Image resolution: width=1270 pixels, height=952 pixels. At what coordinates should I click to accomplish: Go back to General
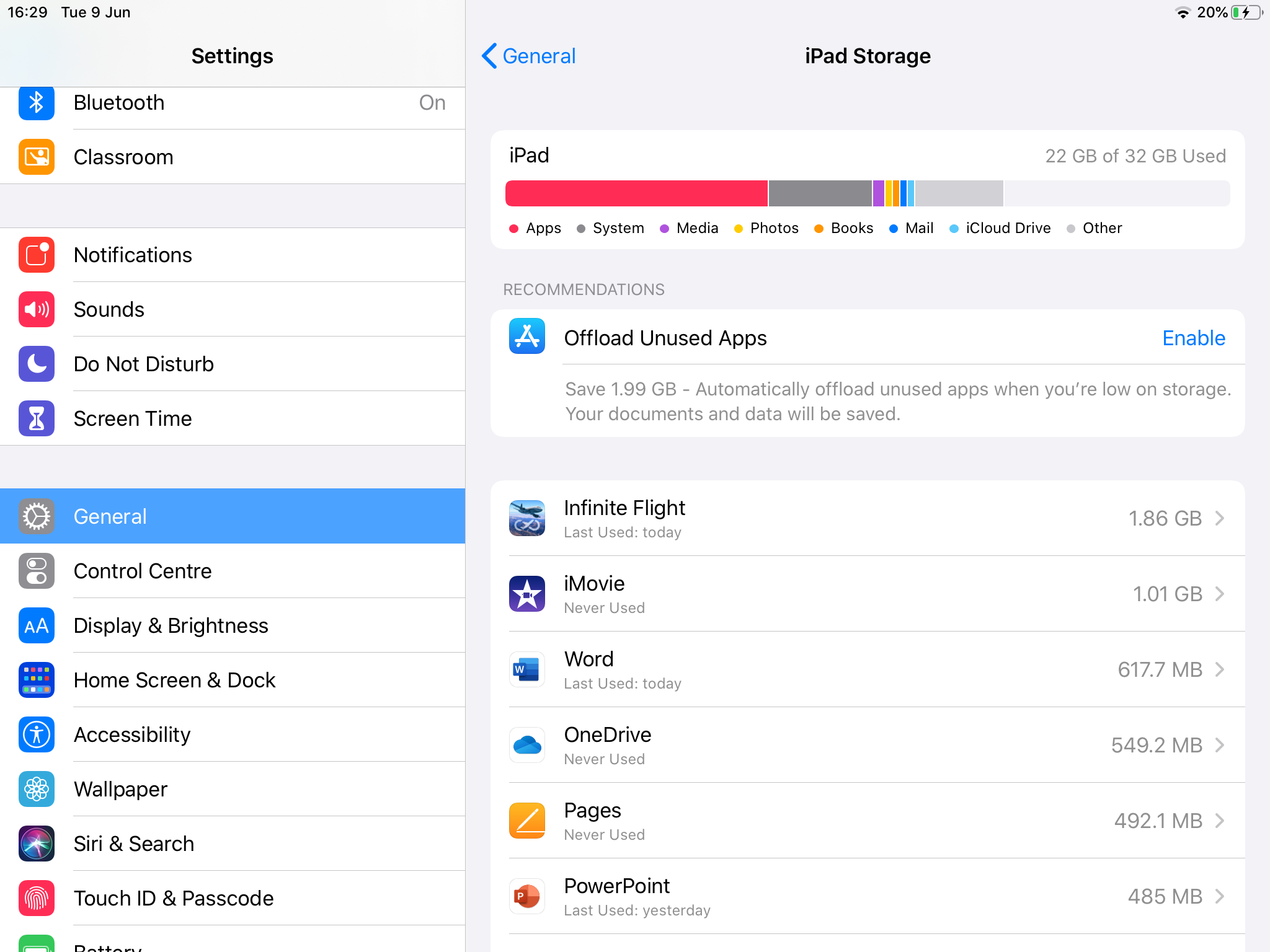pos(529,56)
